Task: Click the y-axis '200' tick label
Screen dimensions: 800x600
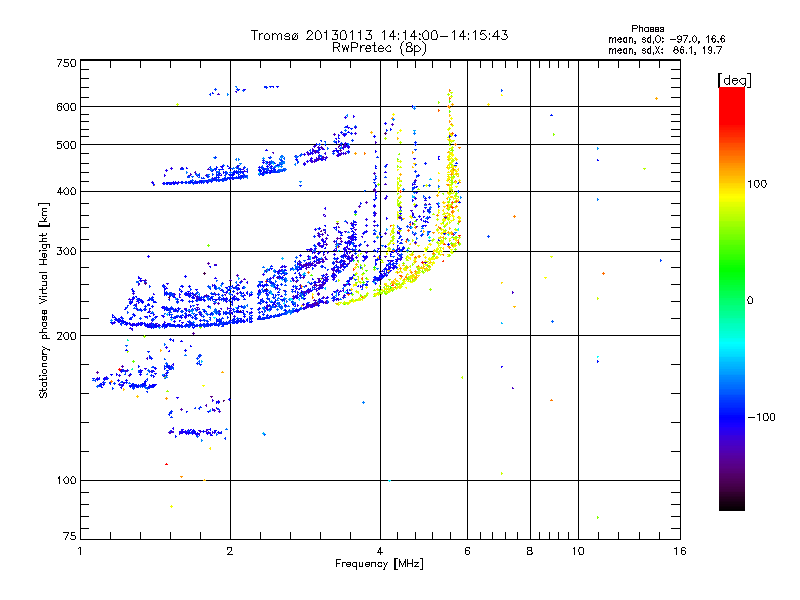Action: (x=66, y=336)
